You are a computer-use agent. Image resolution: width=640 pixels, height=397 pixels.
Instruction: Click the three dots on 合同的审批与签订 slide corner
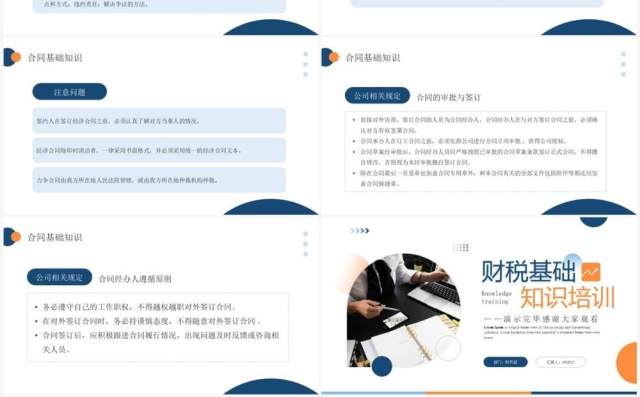[623, 64]
